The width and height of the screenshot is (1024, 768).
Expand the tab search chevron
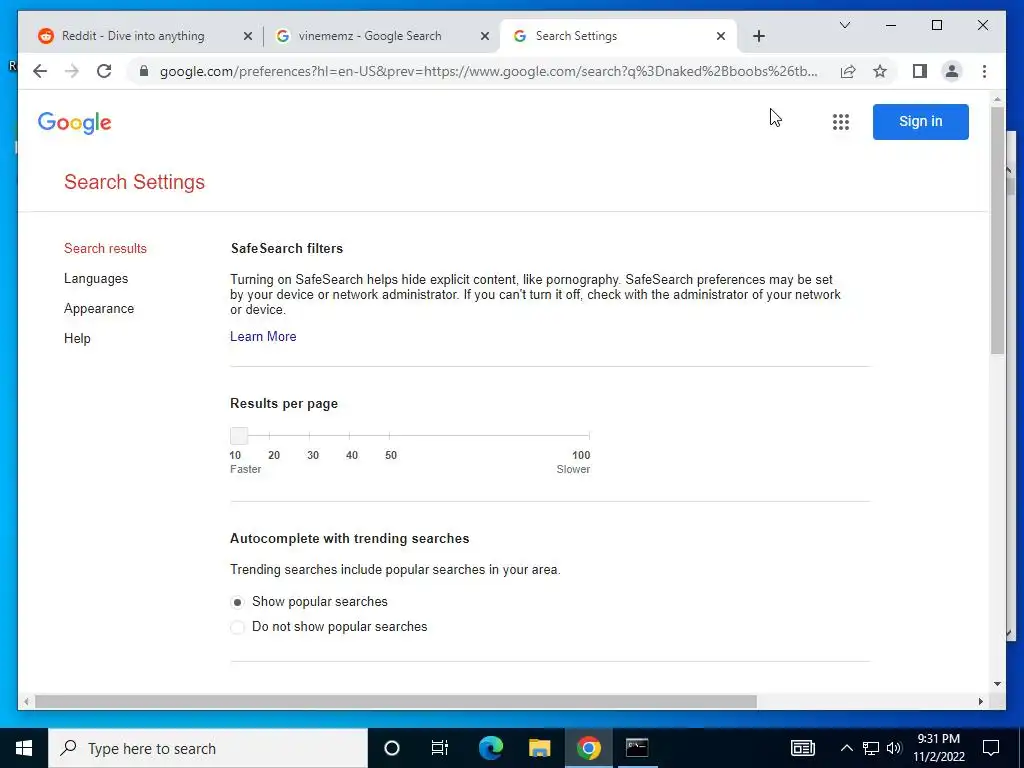click(844, 25)
